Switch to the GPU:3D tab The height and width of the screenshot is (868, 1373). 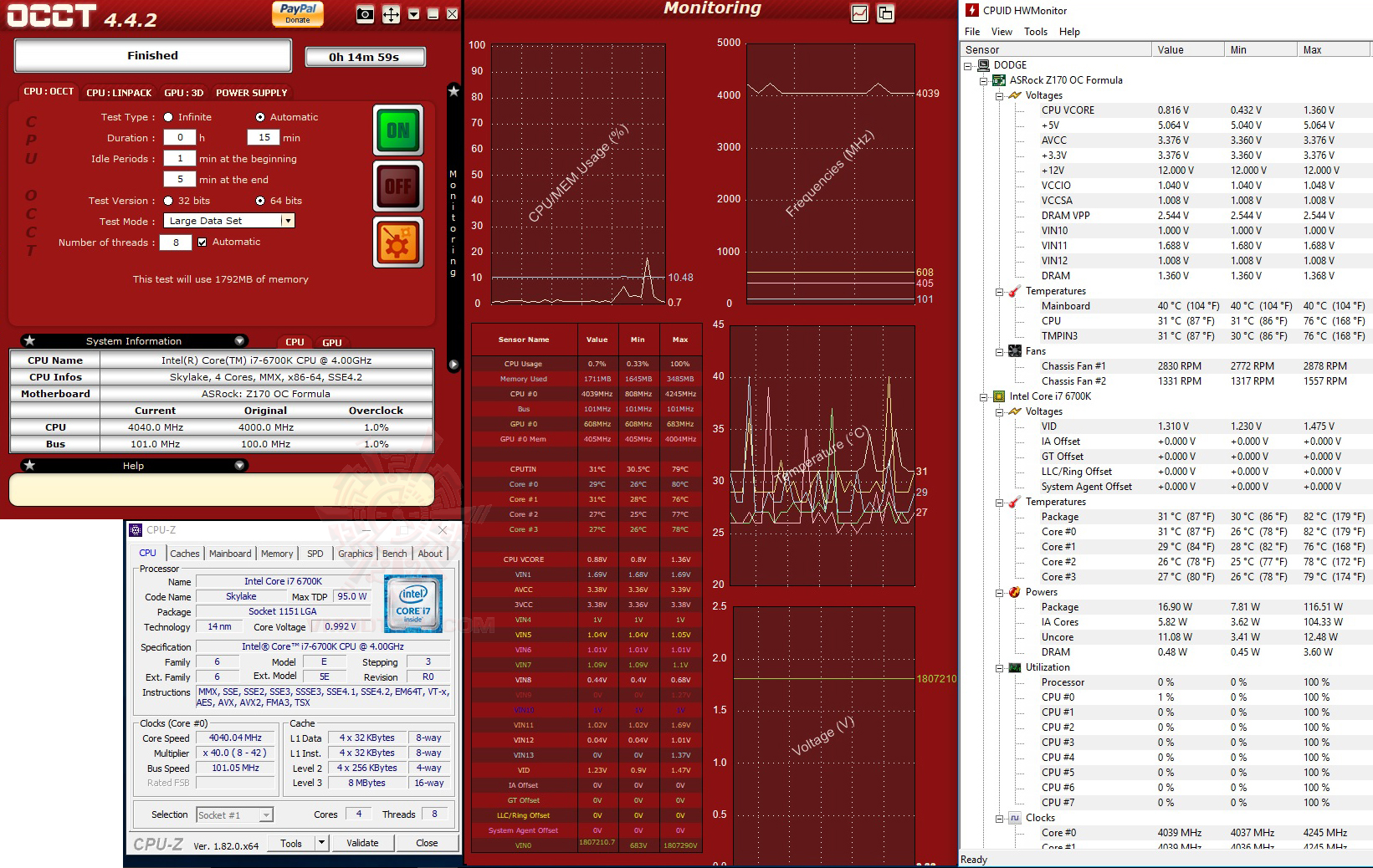[183, 92]
